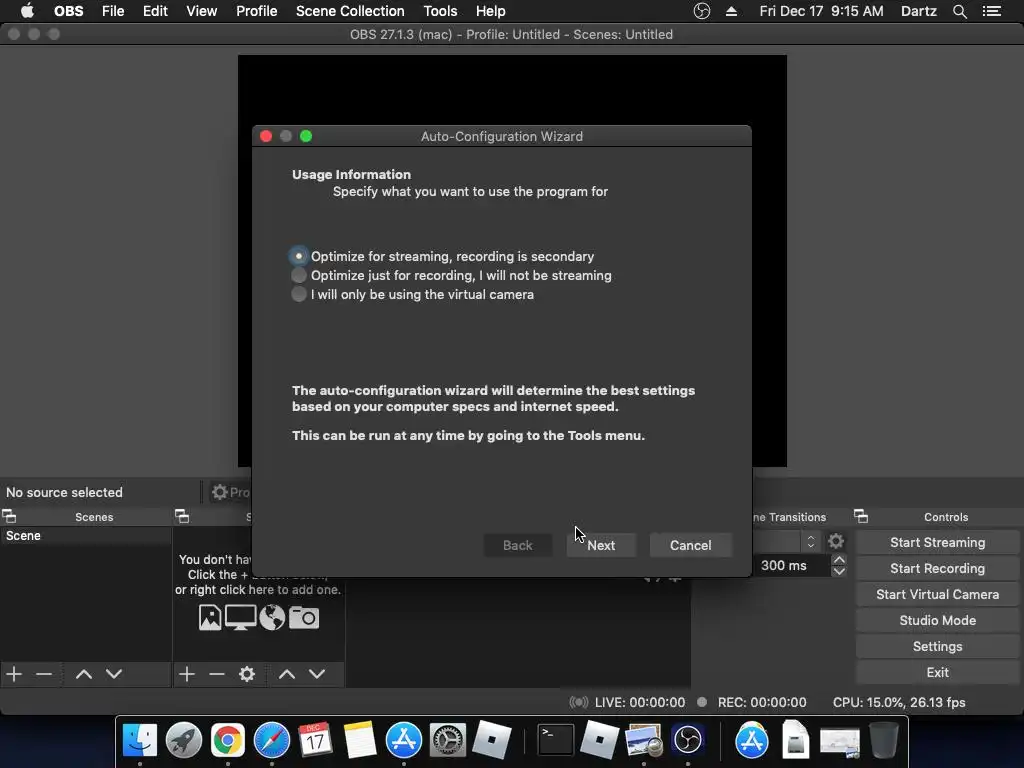Open the Trash in the Dock
Screen dimensions: 1024x768
[x=884, y=741]
